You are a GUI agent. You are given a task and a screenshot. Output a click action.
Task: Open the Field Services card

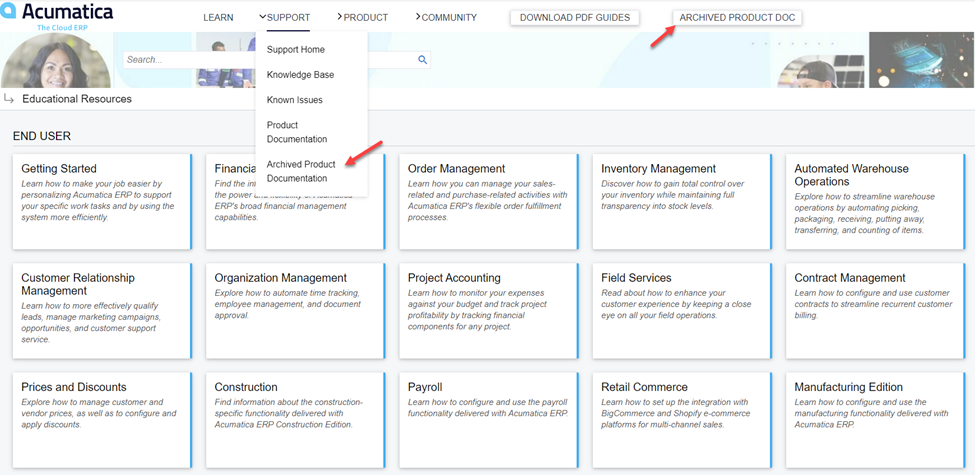tap(683, 311)
